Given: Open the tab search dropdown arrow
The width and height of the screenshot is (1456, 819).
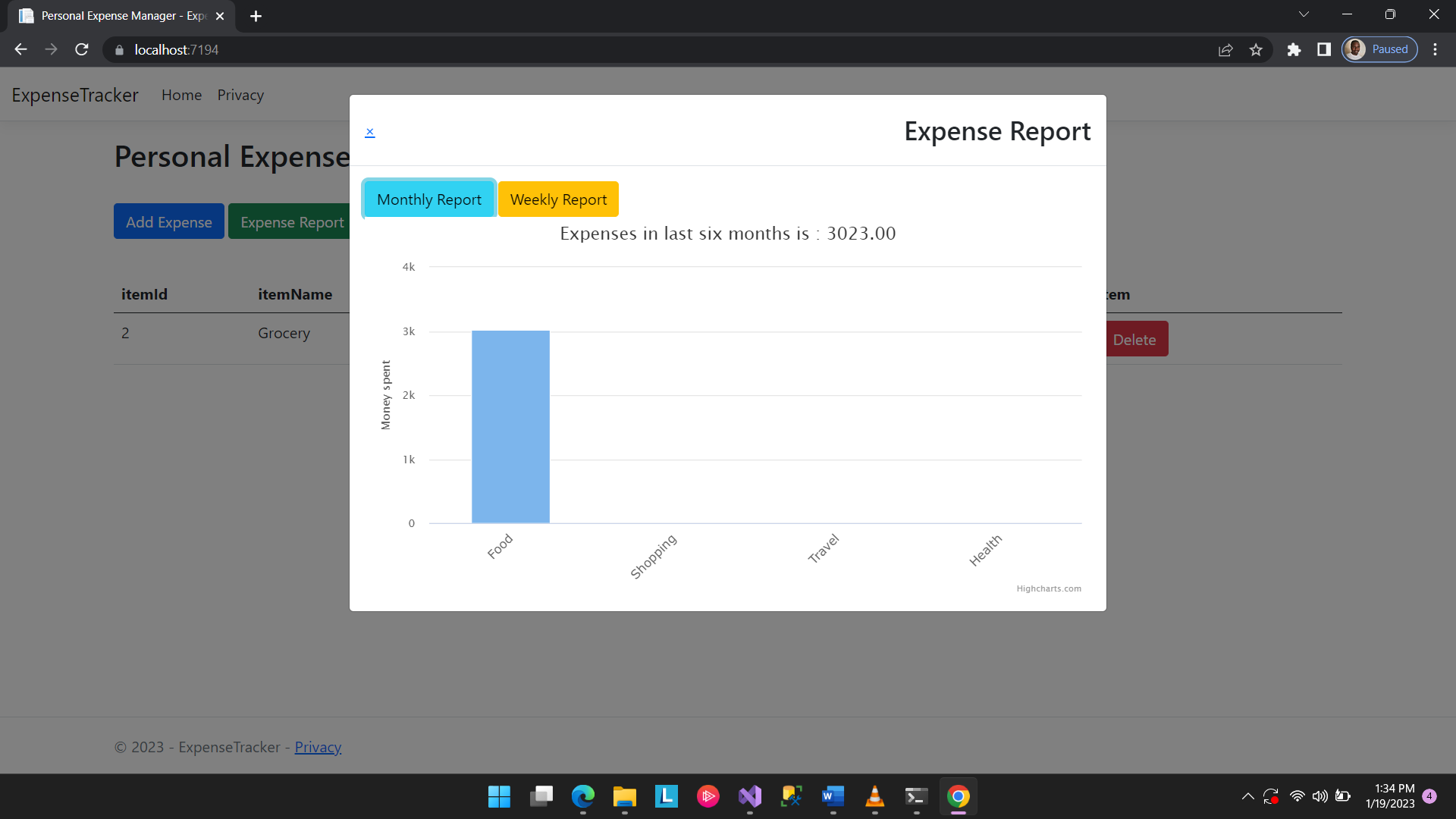Looking at the screenshot, I should [1304, 14].
